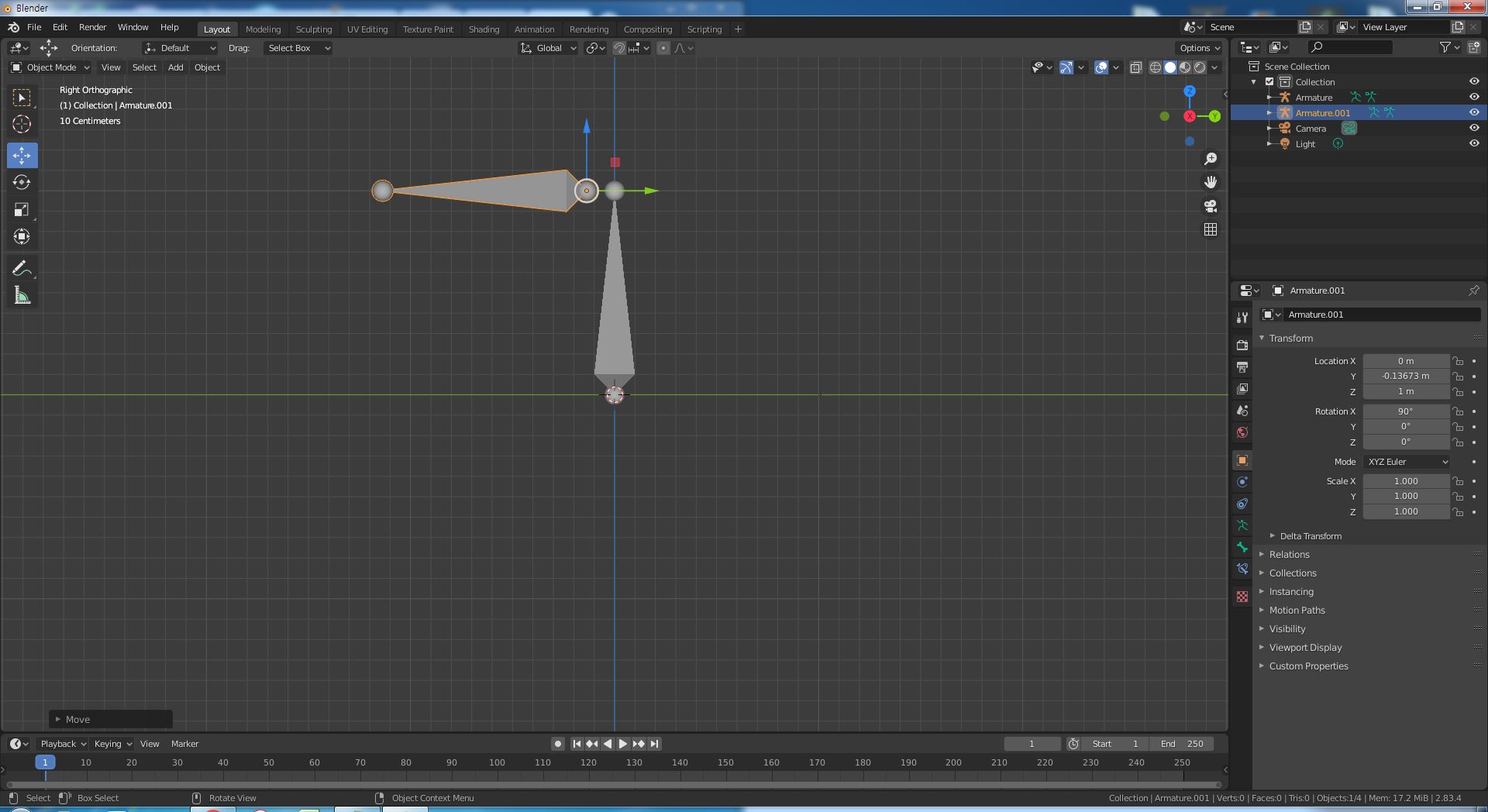The width and height of the screenshot is (1488, 812).
Task: Pin the properties editor context
Action: (x=1473, y=291)
